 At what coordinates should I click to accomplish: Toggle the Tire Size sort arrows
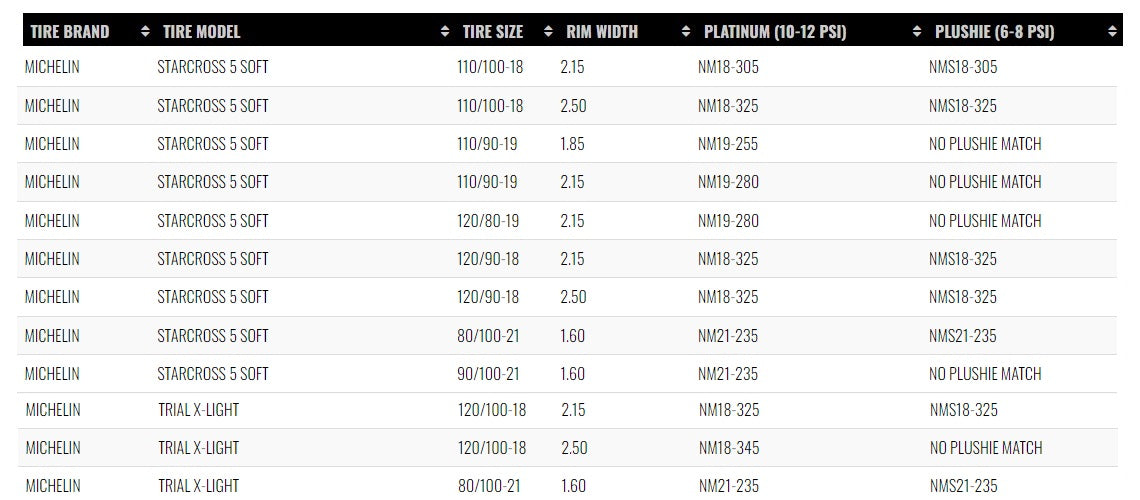[548, 32]
